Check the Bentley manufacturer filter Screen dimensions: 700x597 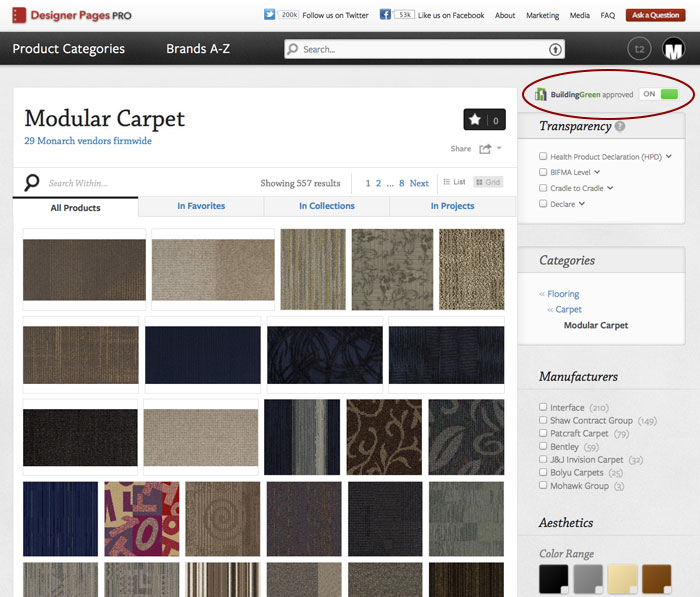tap(543, 446)
